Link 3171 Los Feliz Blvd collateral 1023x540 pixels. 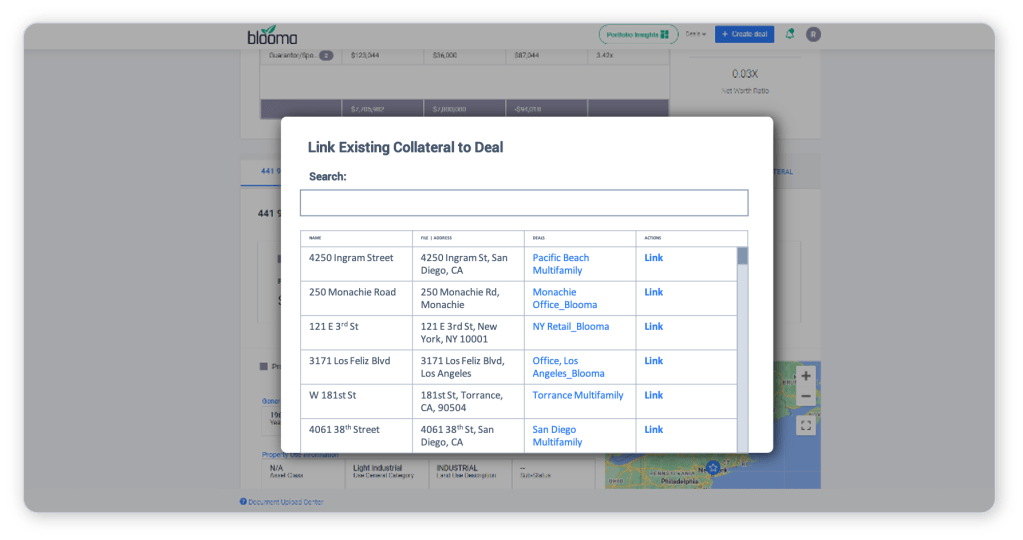(654, 361)
